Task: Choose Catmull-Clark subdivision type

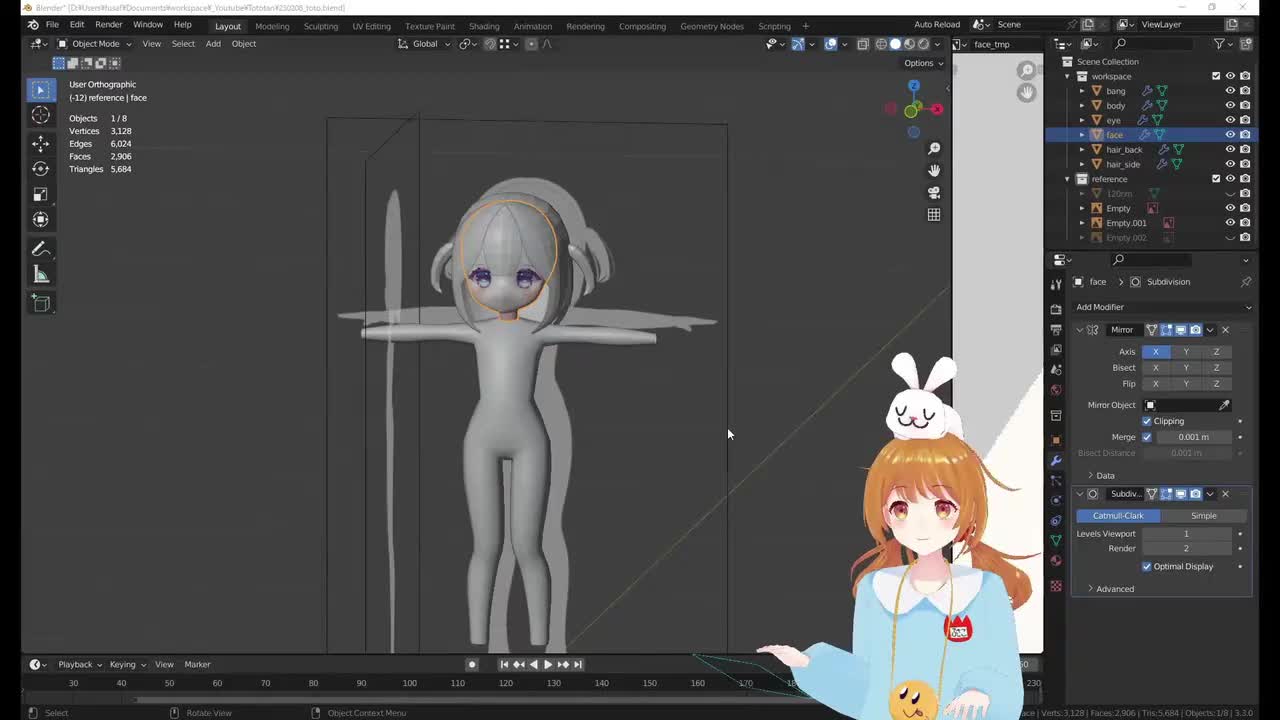Action: coord(1118,516)
